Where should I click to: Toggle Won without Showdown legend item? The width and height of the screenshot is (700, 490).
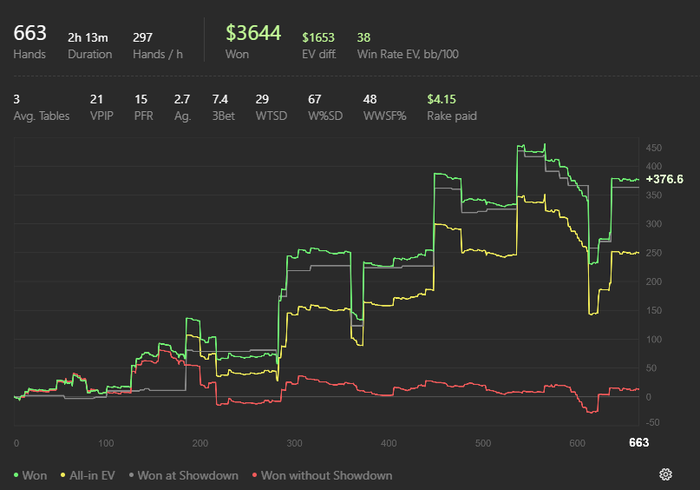322,475
